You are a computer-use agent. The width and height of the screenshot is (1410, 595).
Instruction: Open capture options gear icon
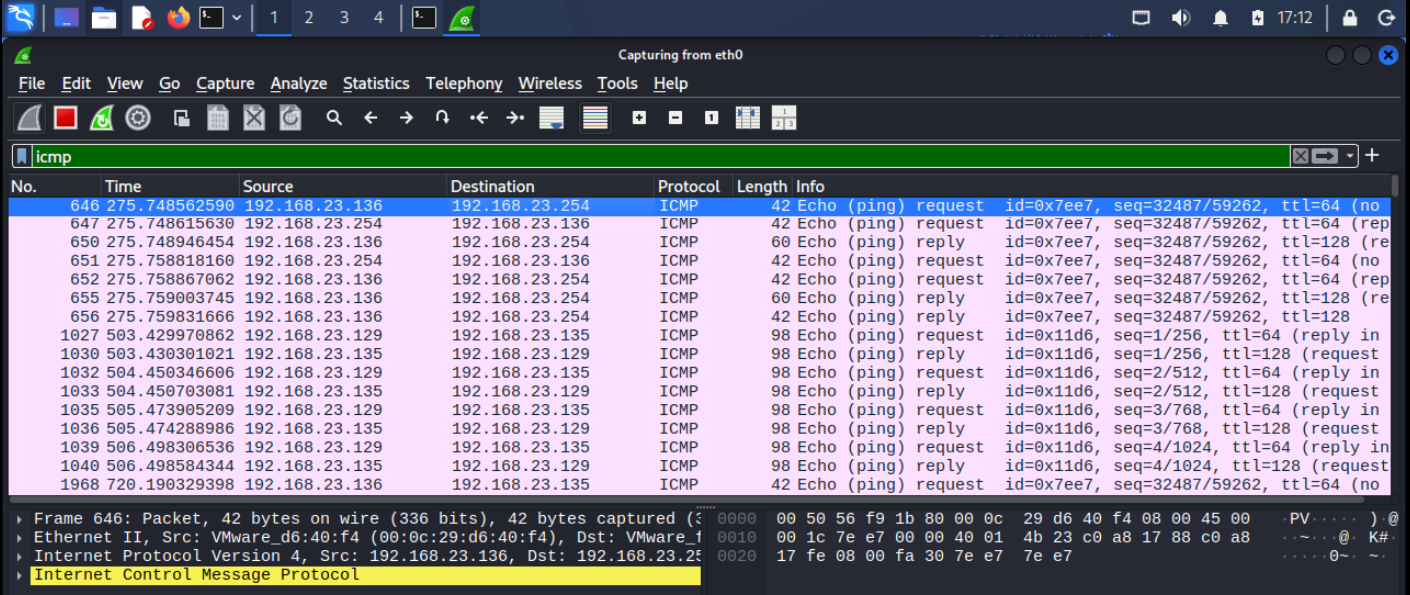click(138, 118)
